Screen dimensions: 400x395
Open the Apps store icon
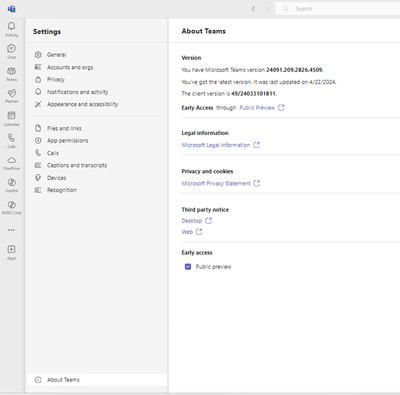coord(12,252)
